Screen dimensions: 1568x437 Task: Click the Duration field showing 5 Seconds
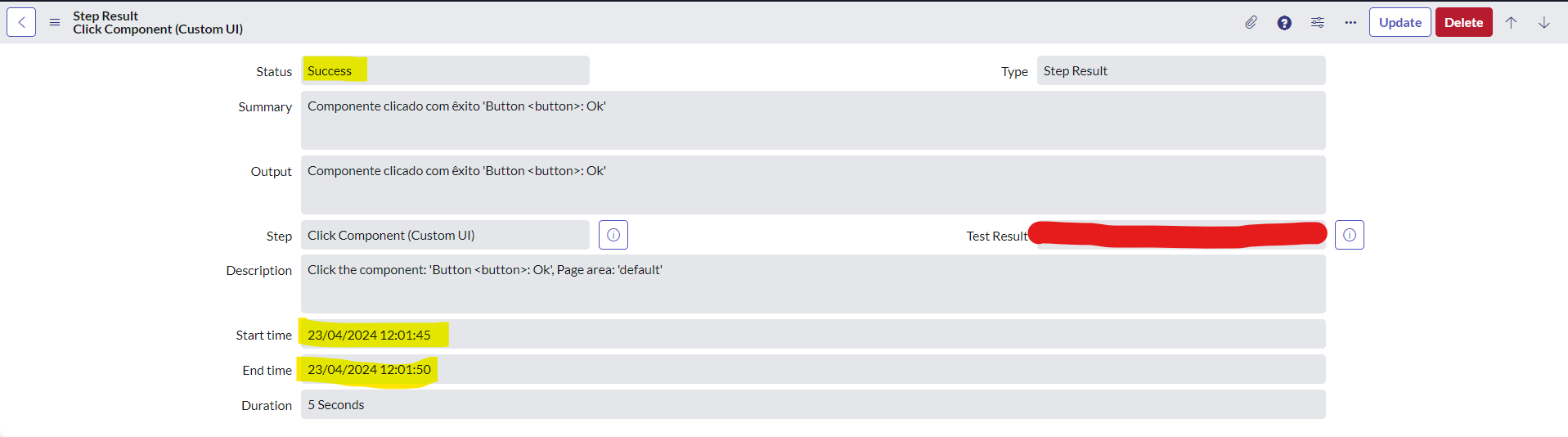click(x=813, y=404)
